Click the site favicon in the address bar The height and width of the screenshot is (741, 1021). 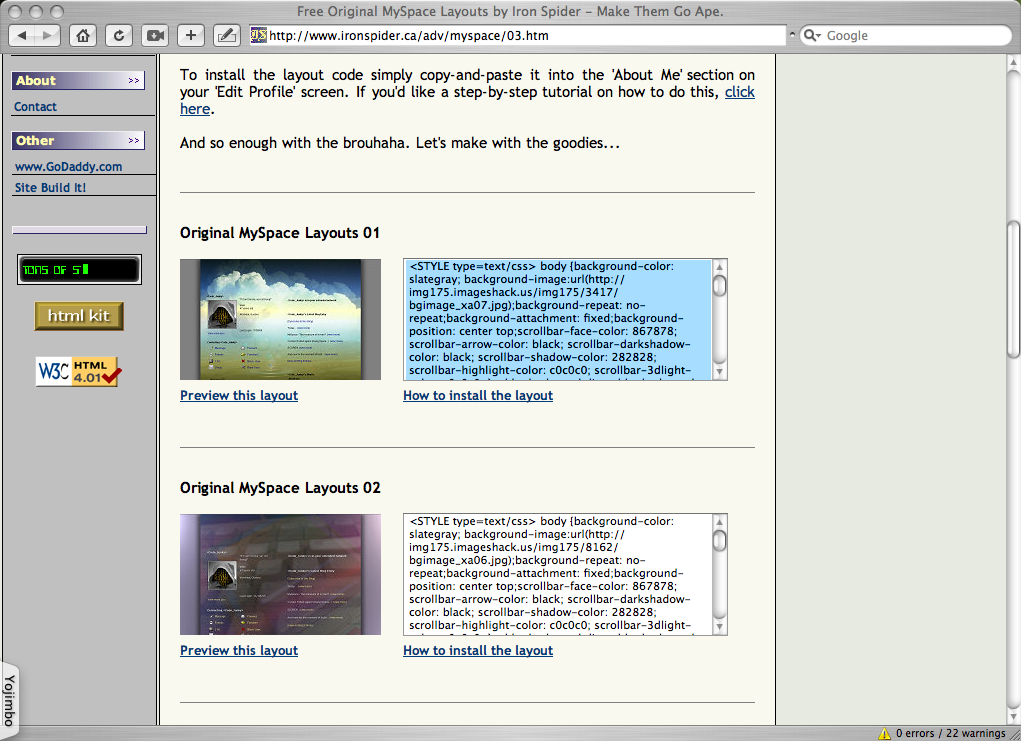[x=259, y=35]
